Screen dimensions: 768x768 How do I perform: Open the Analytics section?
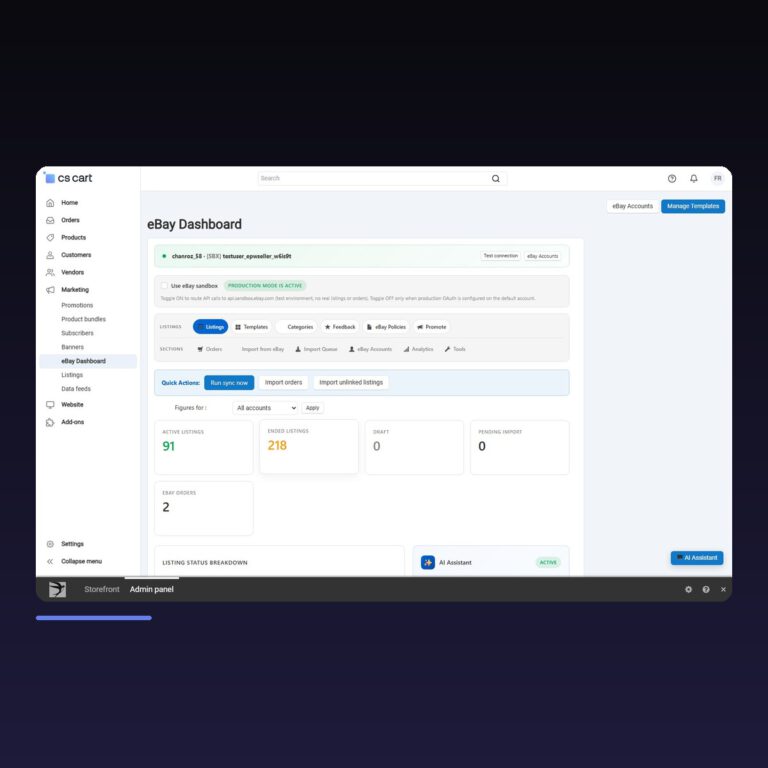tap(418, 349)
